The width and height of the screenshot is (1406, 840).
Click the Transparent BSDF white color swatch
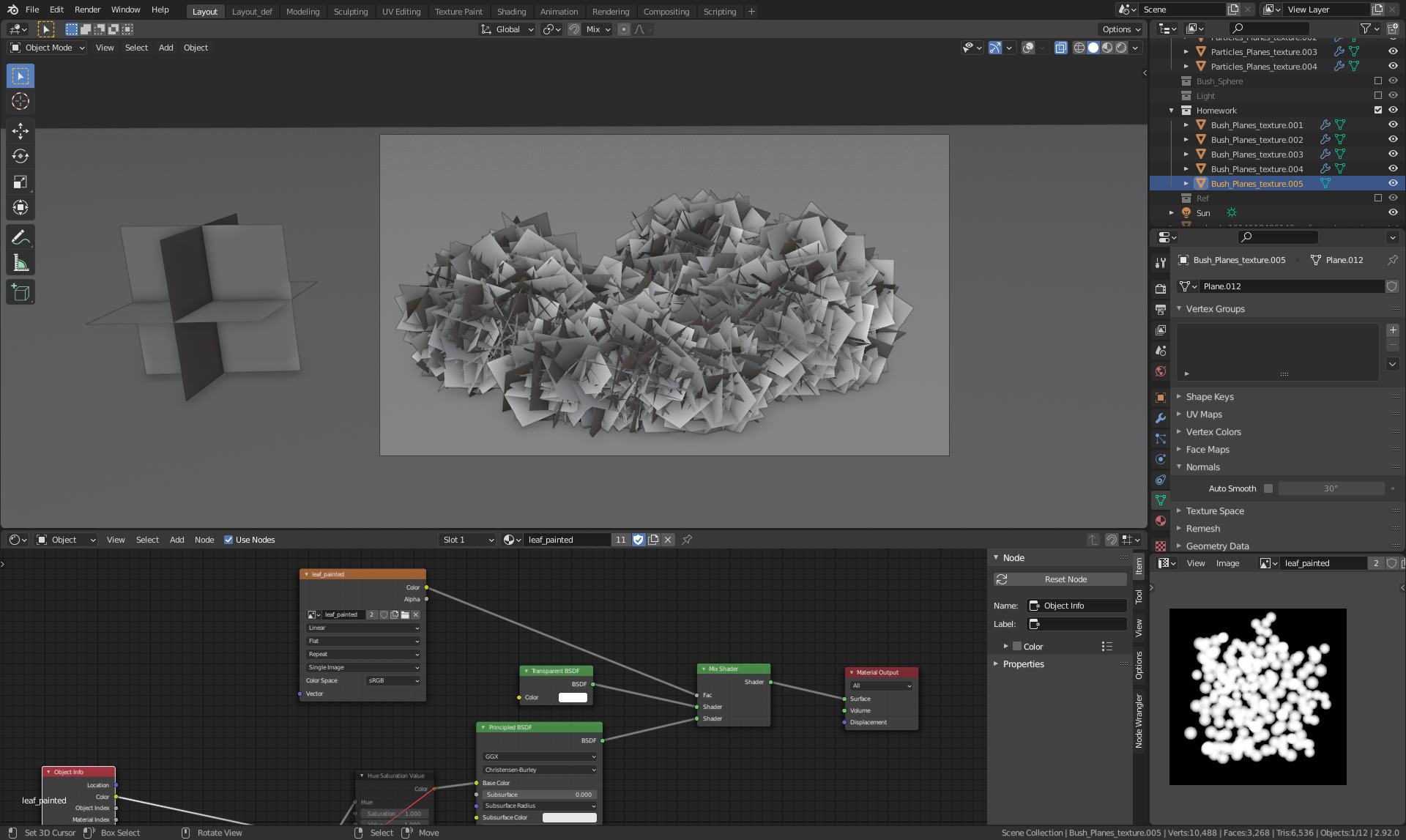(573, 697)
